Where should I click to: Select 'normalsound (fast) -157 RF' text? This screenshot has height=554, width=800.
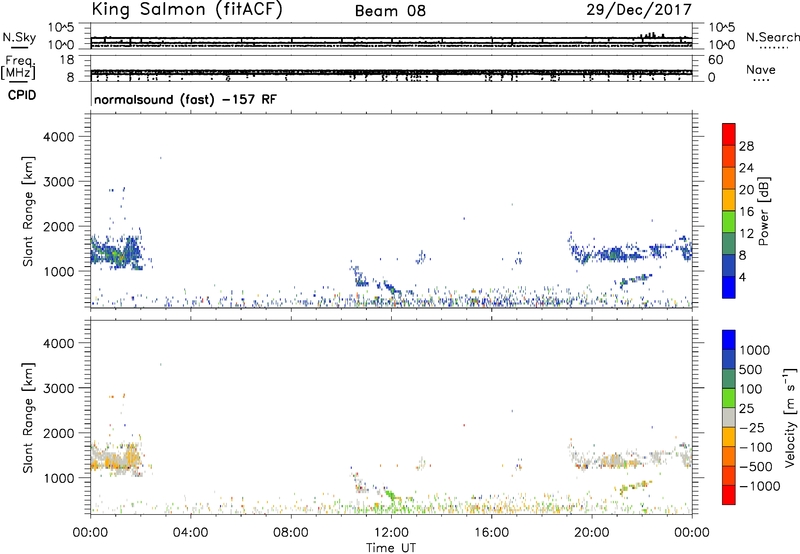[186, 99]
